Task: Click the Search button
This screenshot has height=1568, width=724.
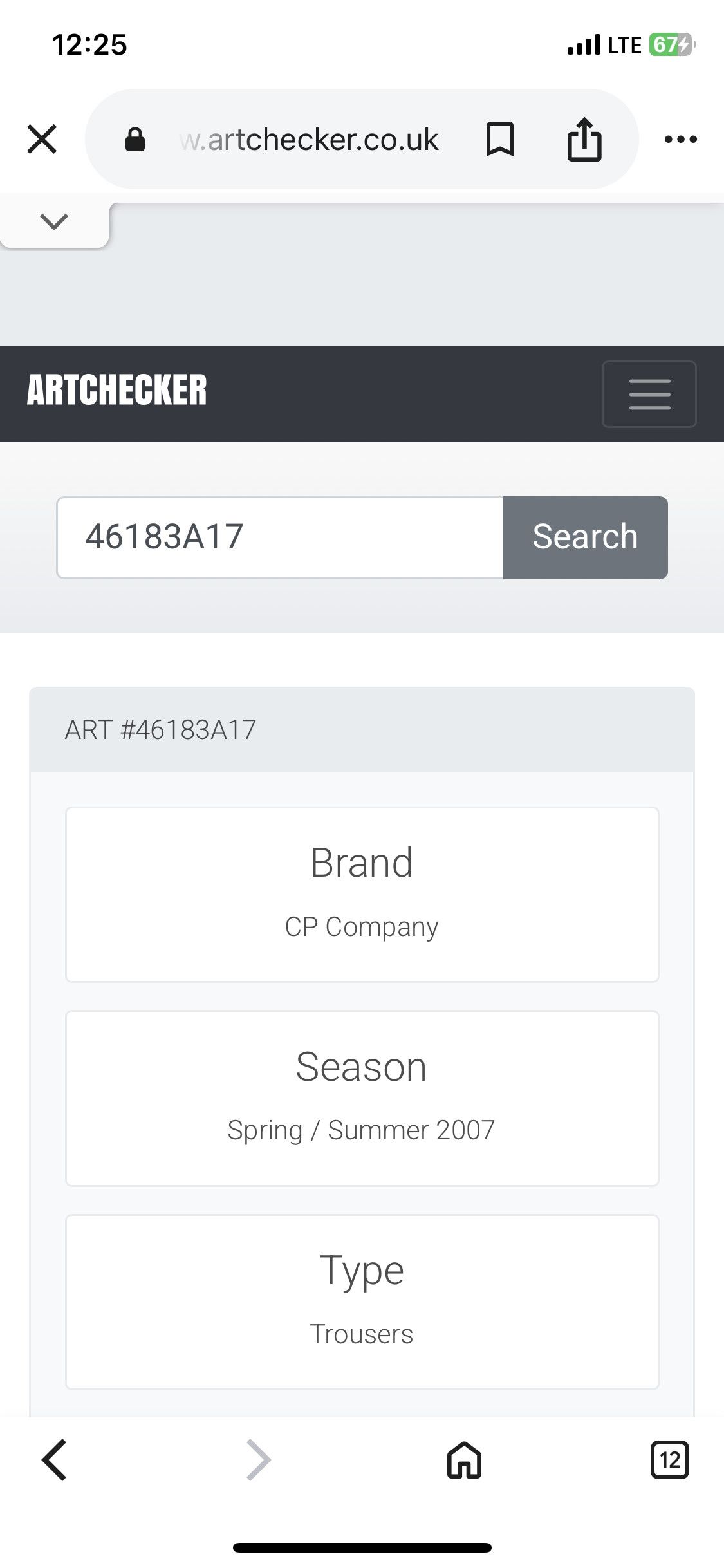Action: 585,537
